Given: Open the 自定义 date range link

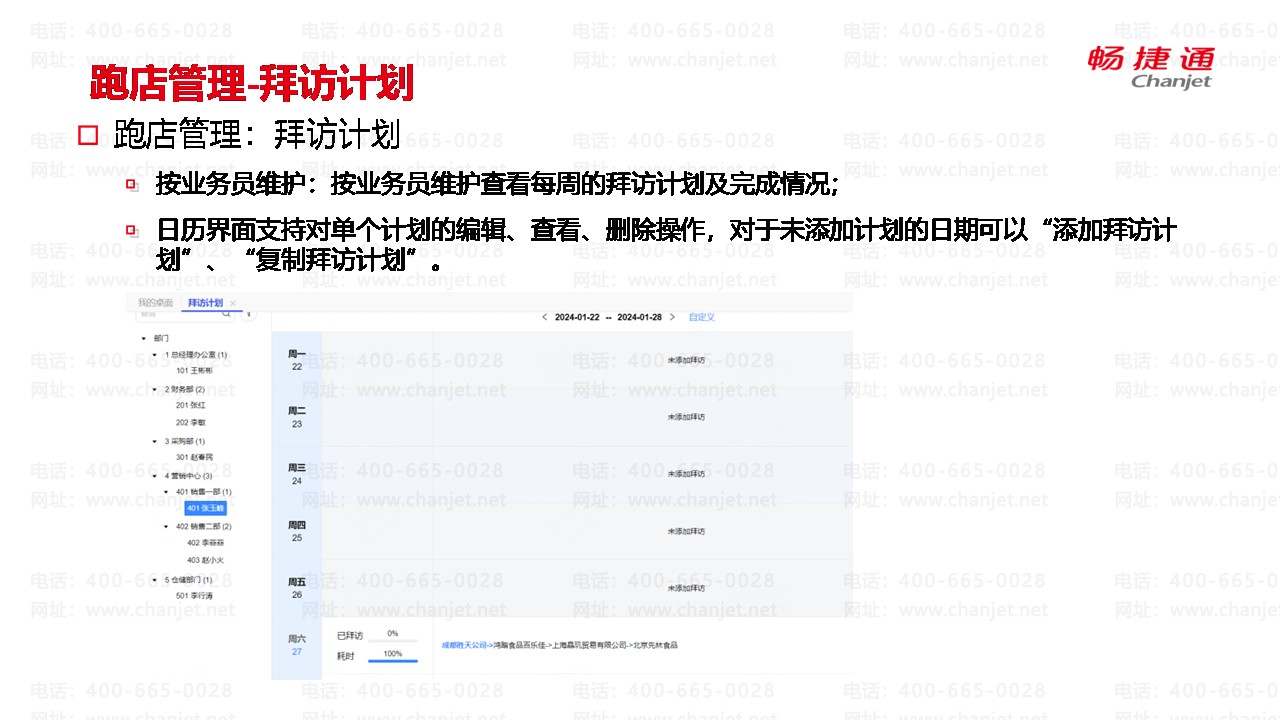Looking at the screenshot, I should click(702, 317).
